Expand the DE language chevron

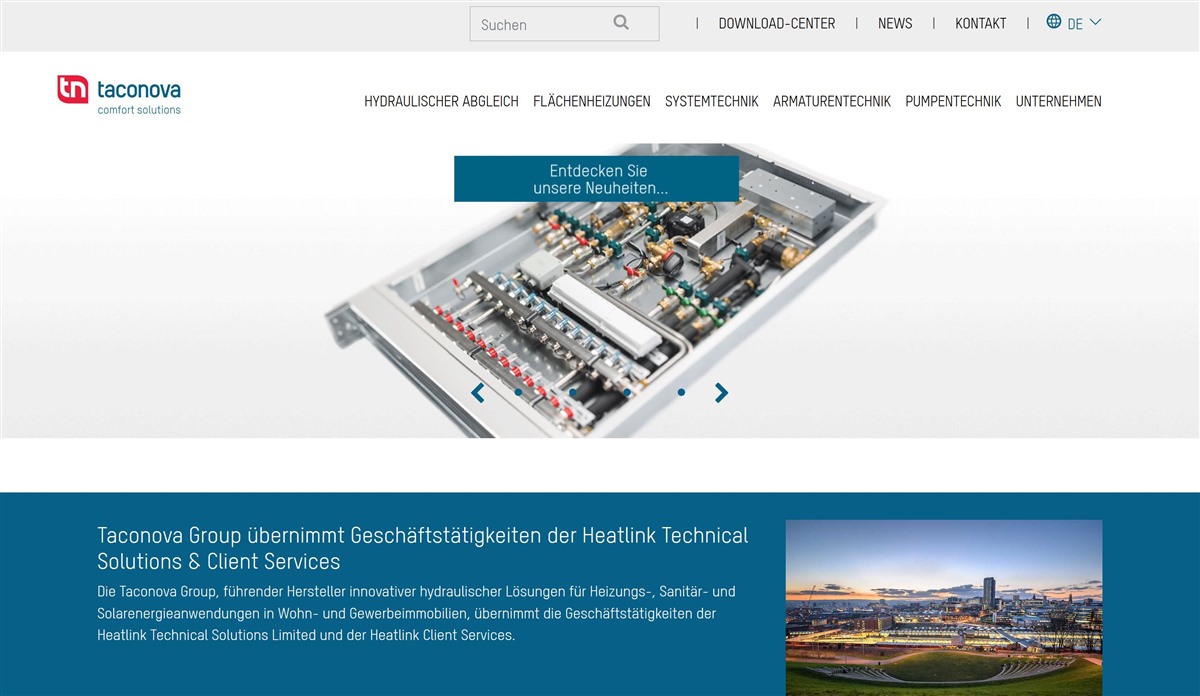pyautogui.click(x=1095, y=22)
